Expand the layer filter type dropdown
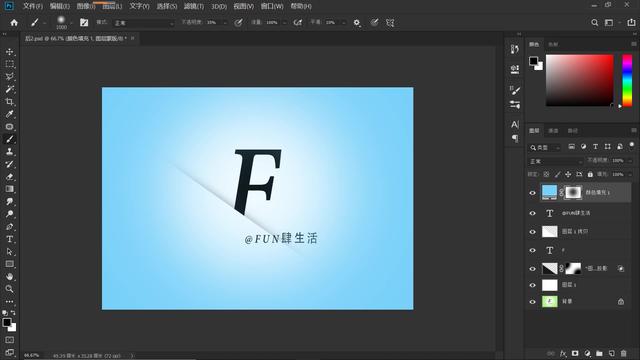Screen dimensions: 640x360 [x=545, y=147]
